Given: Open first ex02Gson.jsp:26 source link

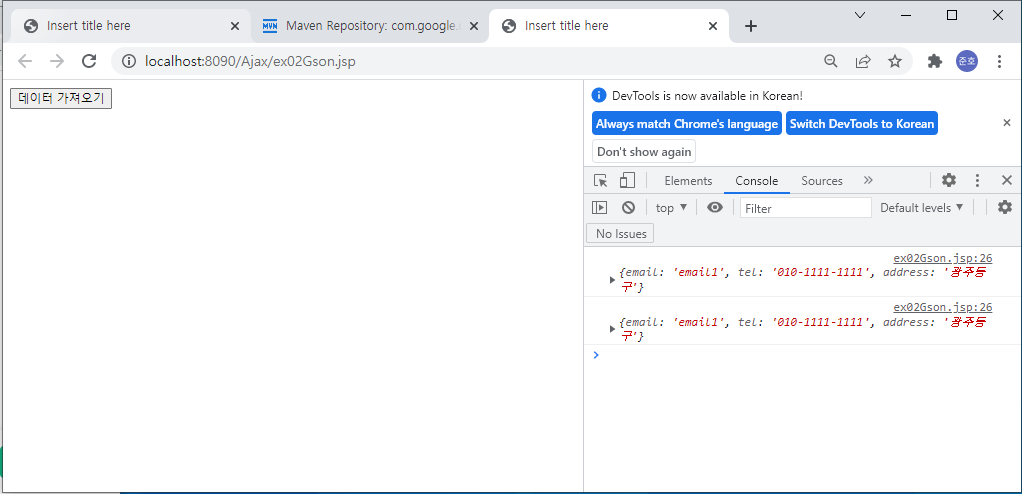Looking at the screenshot, I should coord(942,258).
